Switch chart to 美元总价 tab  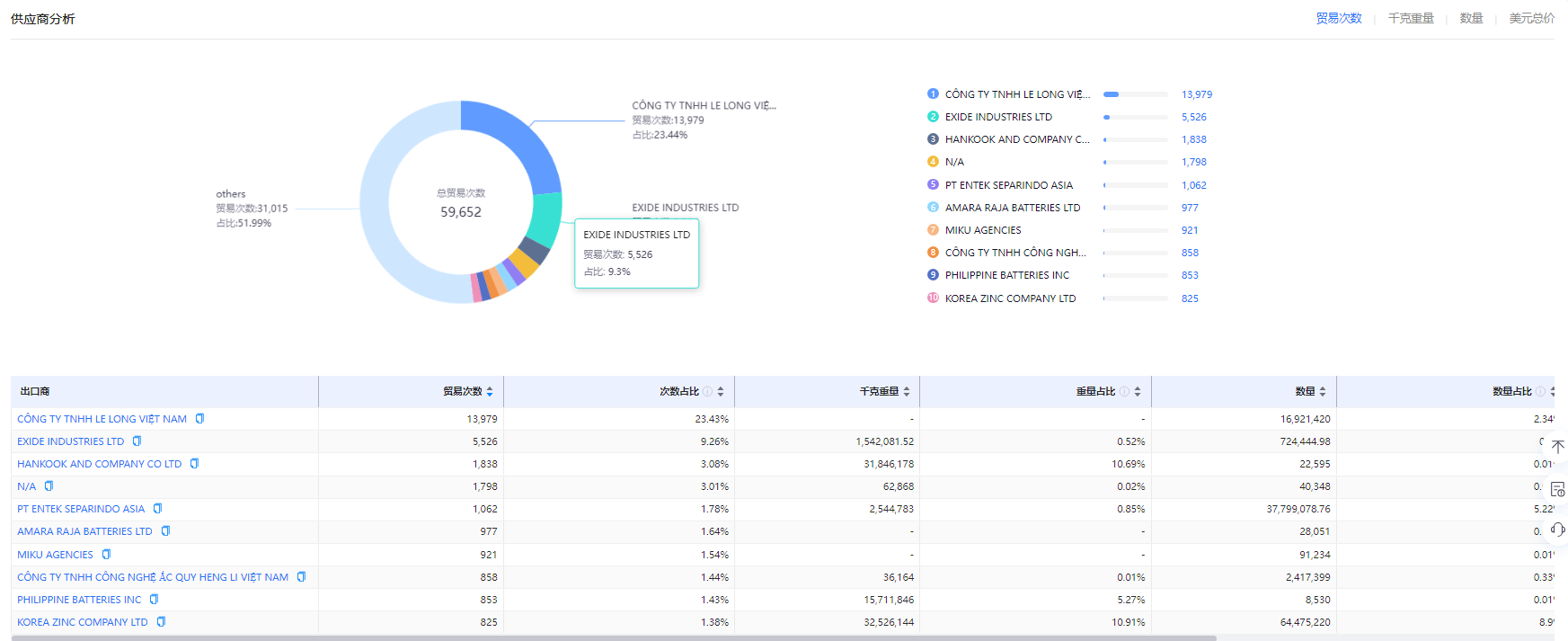pyautogui.click(x=1531, y=18)
